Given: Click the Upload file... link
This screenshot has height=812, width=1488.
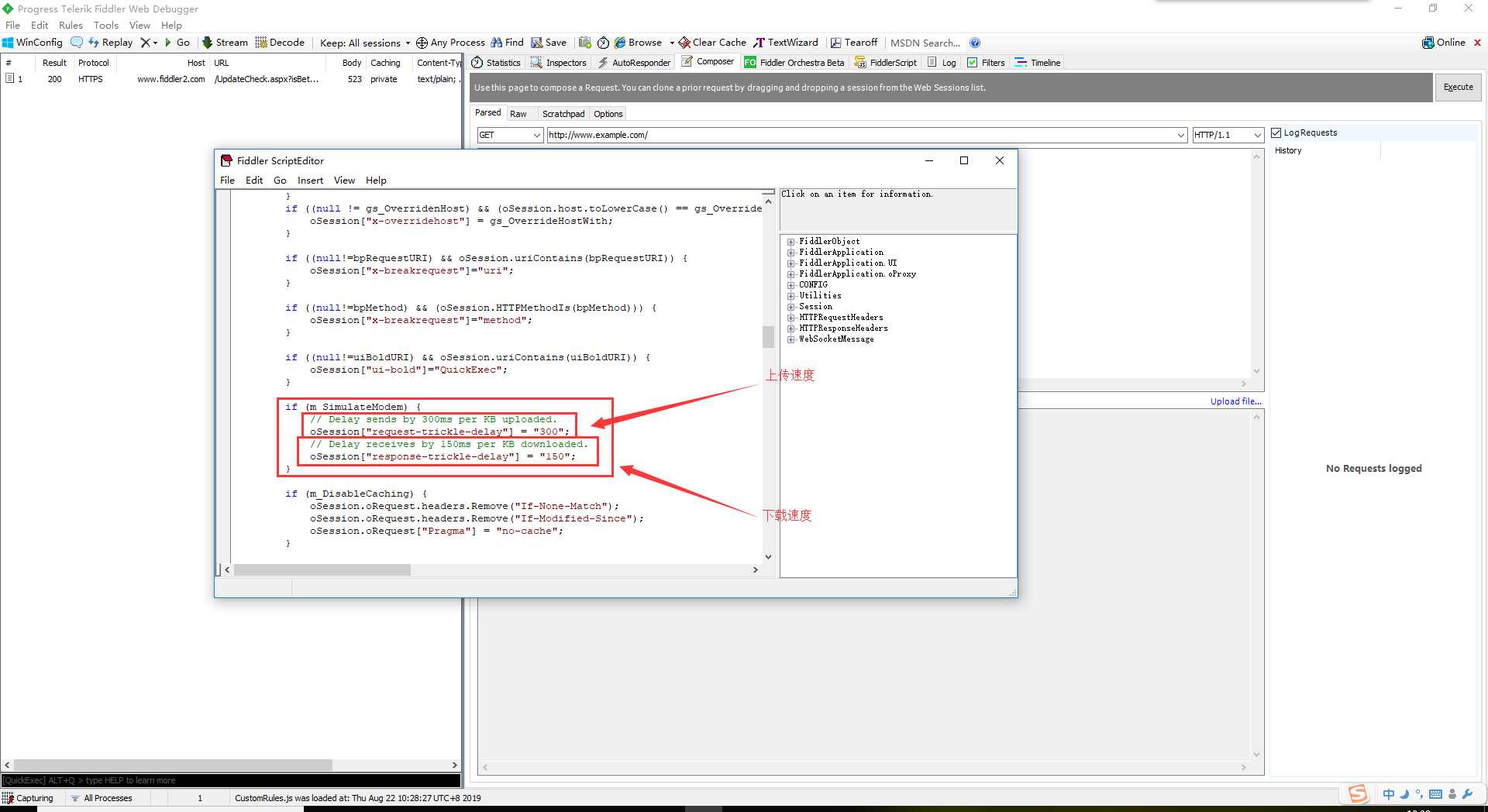Looking at the screenshot, I should coord(1236,401).
